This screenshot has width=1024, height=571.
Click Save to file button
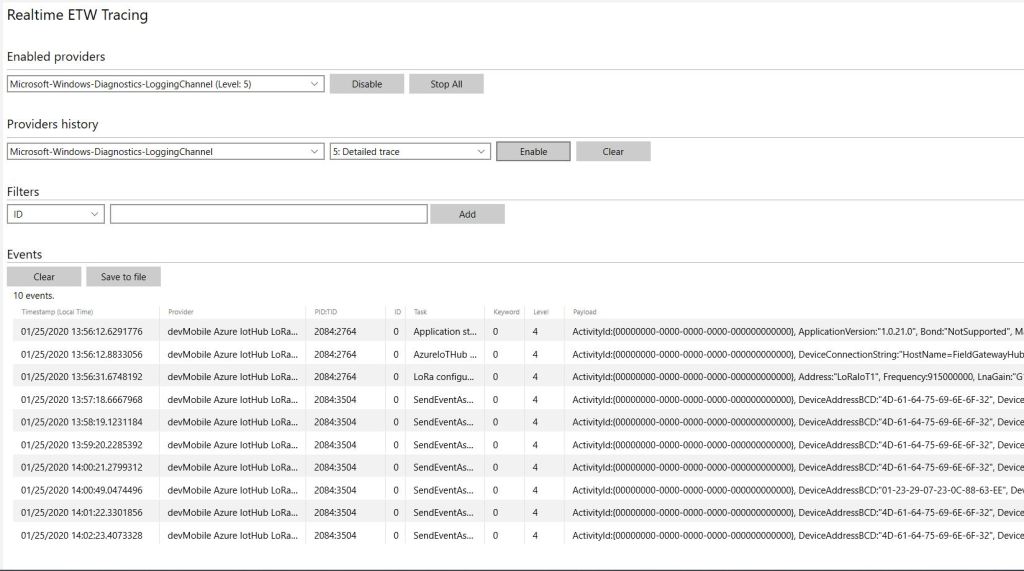click(x=123, y=277)
